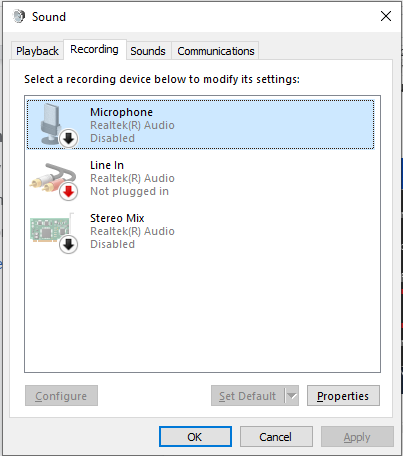Click the disabled arrow badge on Stereo Mix
Screen dimensions: 403x456
[69, 245]
